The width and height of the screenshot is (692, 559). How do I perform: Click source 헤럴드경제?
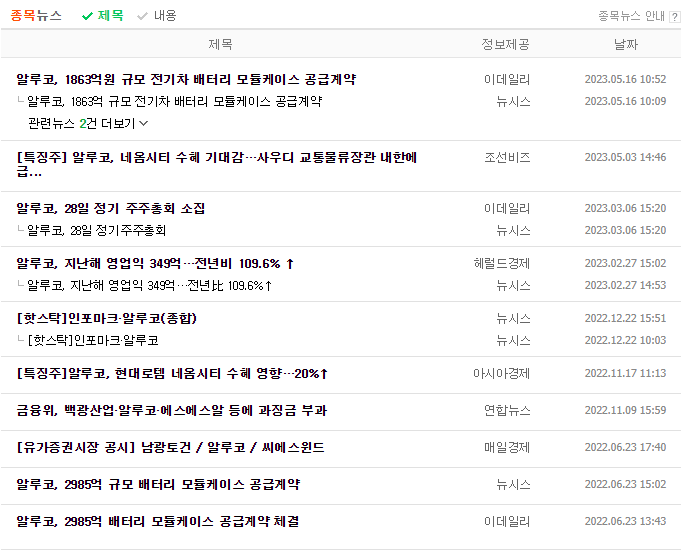click(502, 263)
